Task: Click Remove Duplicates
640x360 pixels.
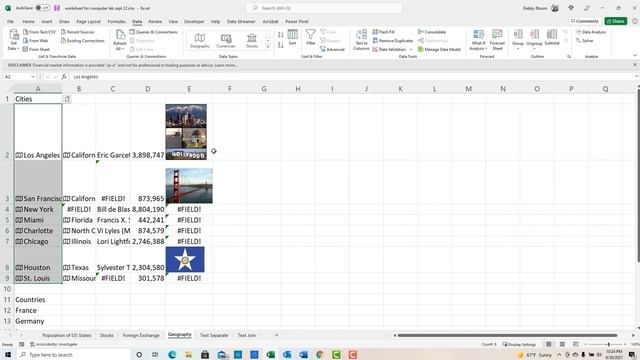Action: coord(393,40)
